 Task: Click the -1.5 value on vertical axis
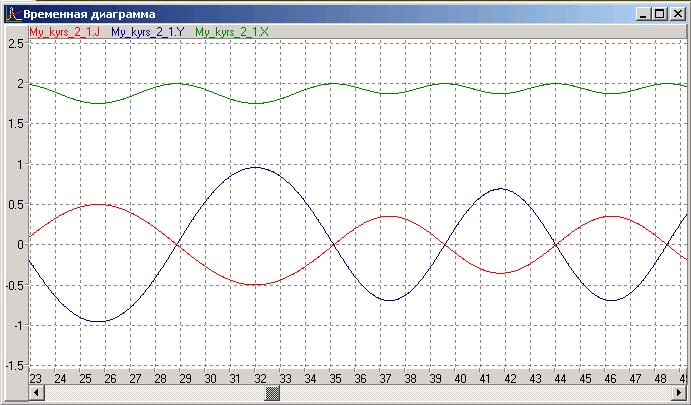15,365
